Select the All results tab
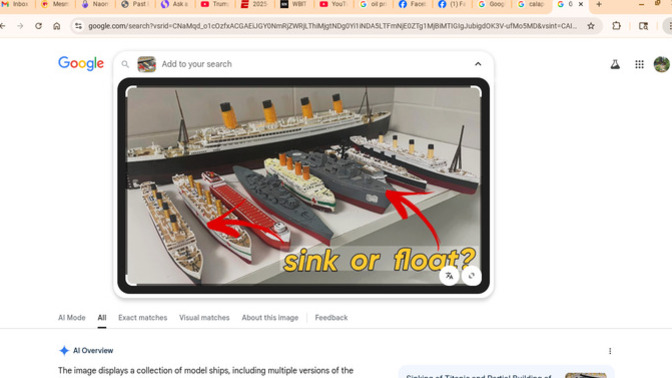Image resolution: width=672 pixels, height=378 pixels. 102,318
